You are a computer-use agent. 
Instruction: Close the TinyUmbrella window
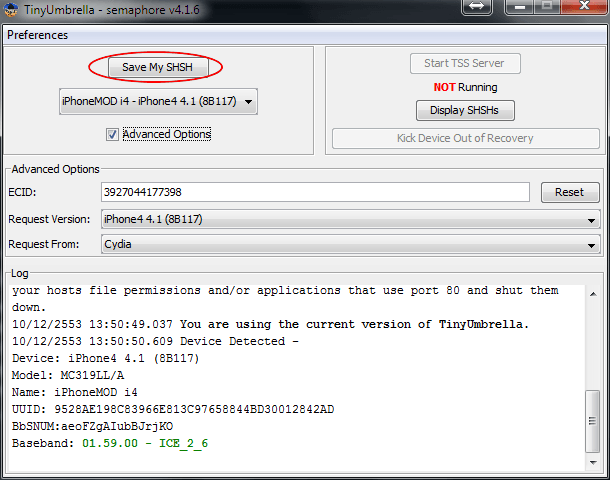(582, 7)
